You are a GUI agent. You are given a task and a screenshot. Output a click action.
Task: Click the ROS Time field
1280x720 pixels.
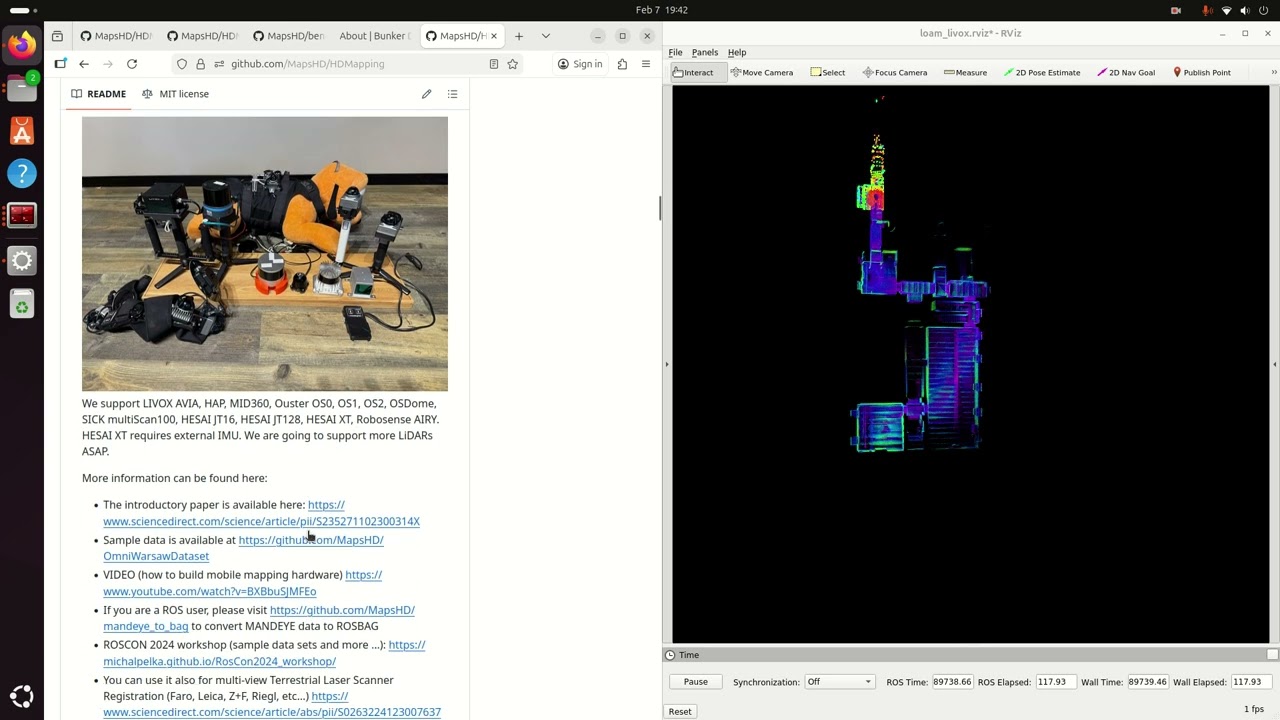(x=952, y=682)
